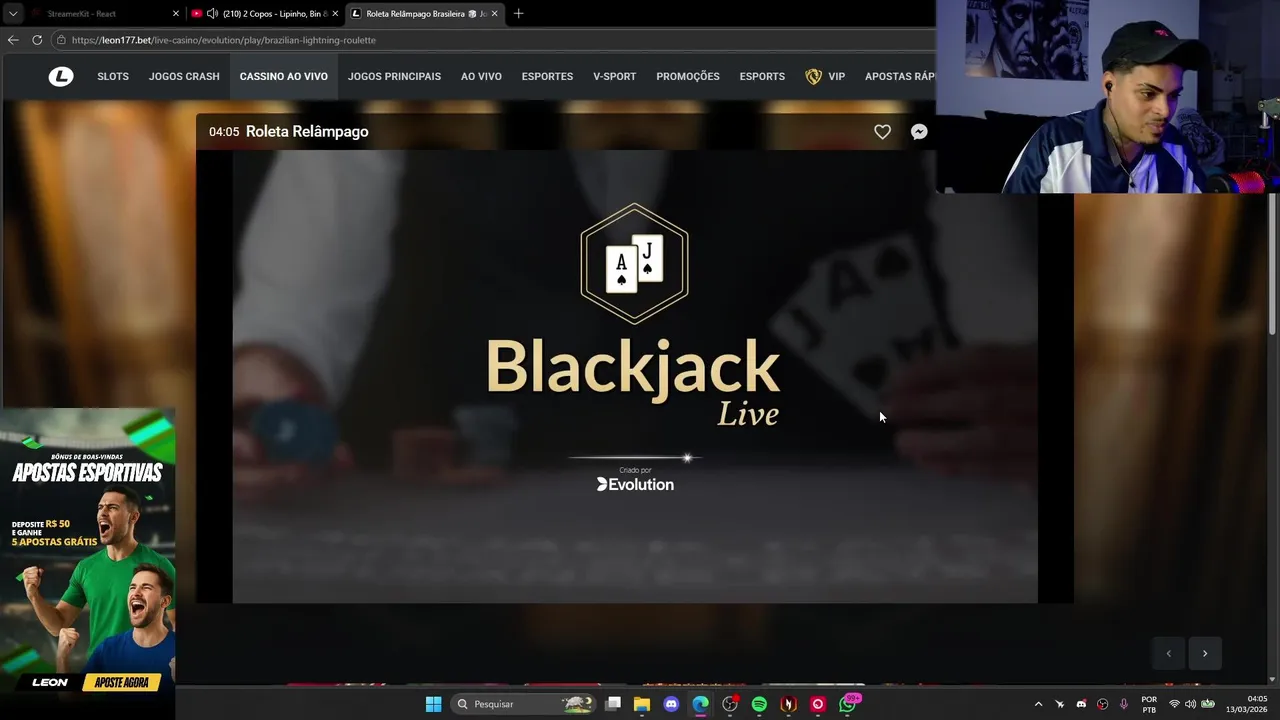This screenshot has height=720, width=1280.
Task: Close the Roleta Relâmpago Brasileira tab
Action: click(x=494, y=14)
